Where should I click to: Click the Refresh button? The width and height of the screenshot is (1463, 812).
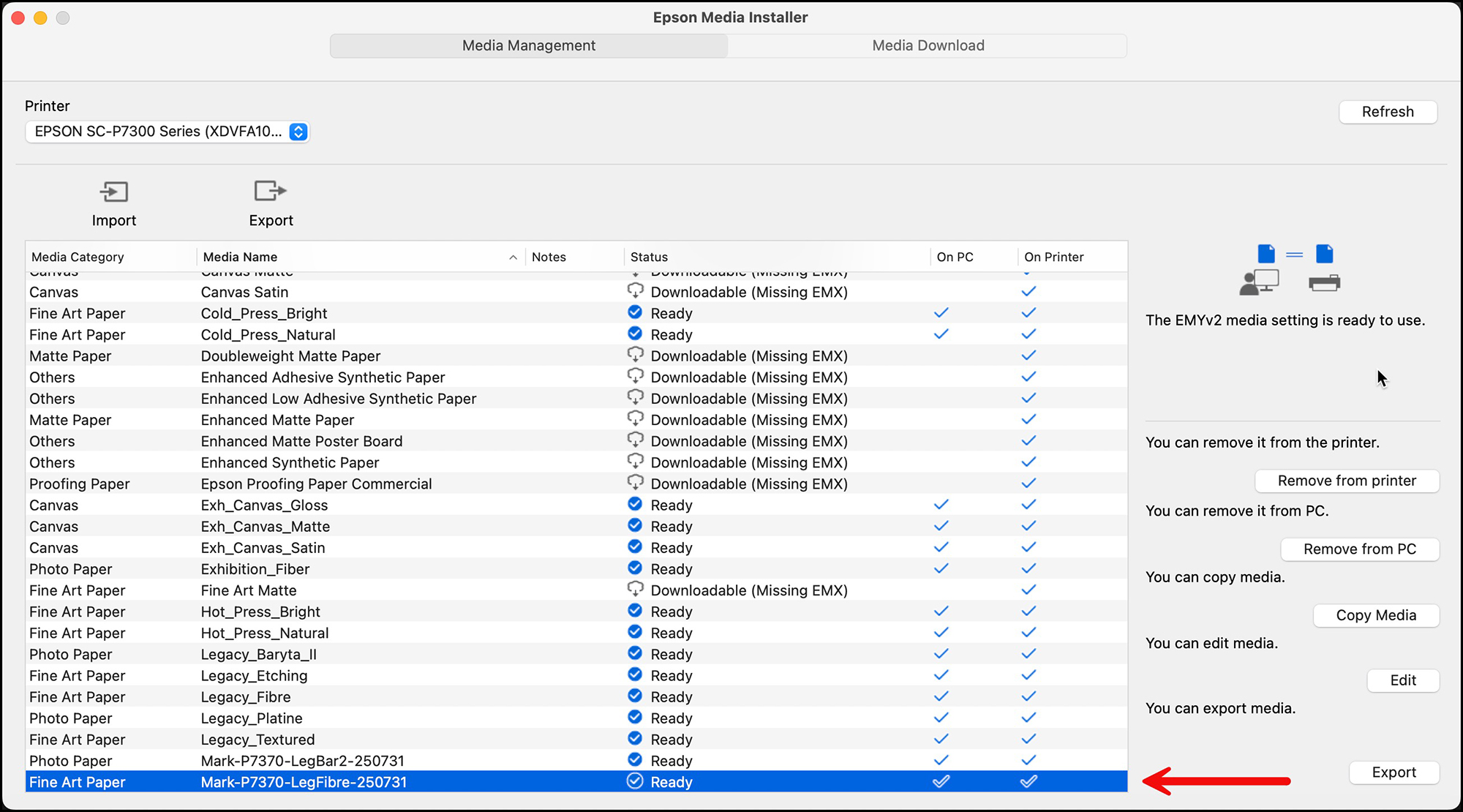click(1388, 112)
